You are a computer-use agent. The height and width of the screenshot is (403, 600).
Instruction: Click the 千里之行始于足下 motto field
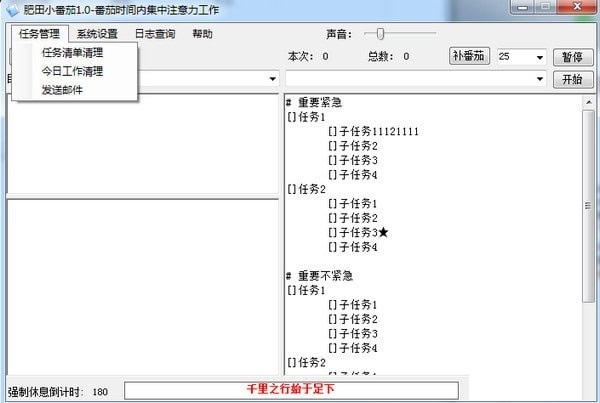coord(291,390)
